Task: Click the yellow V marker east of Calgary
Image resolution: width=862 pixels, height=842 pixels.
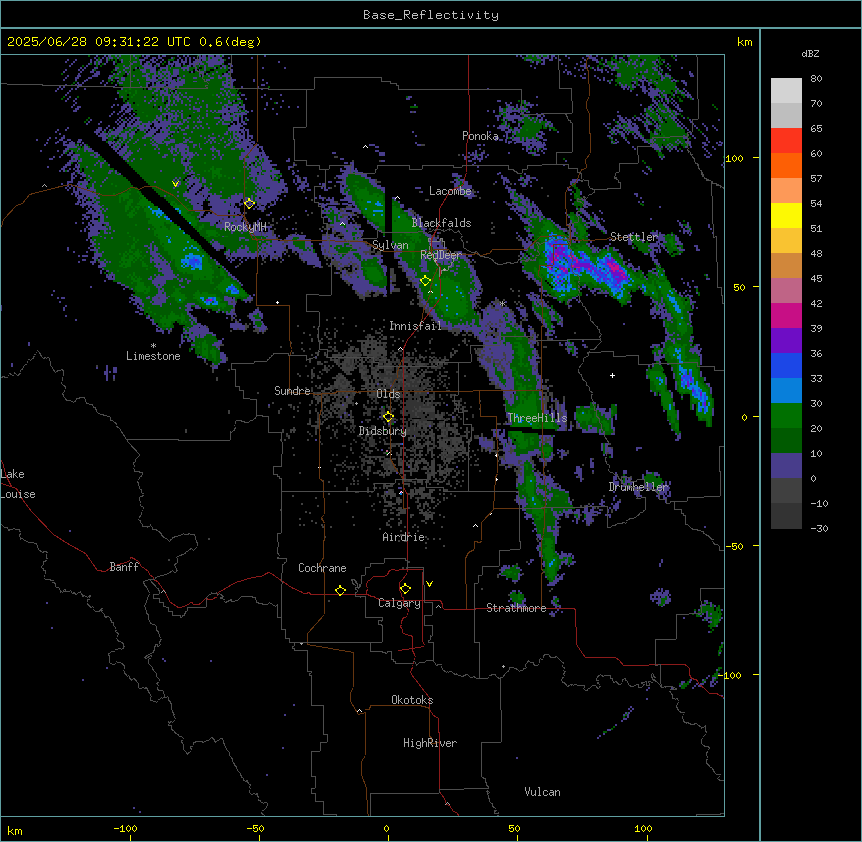Action: (429, 584)
